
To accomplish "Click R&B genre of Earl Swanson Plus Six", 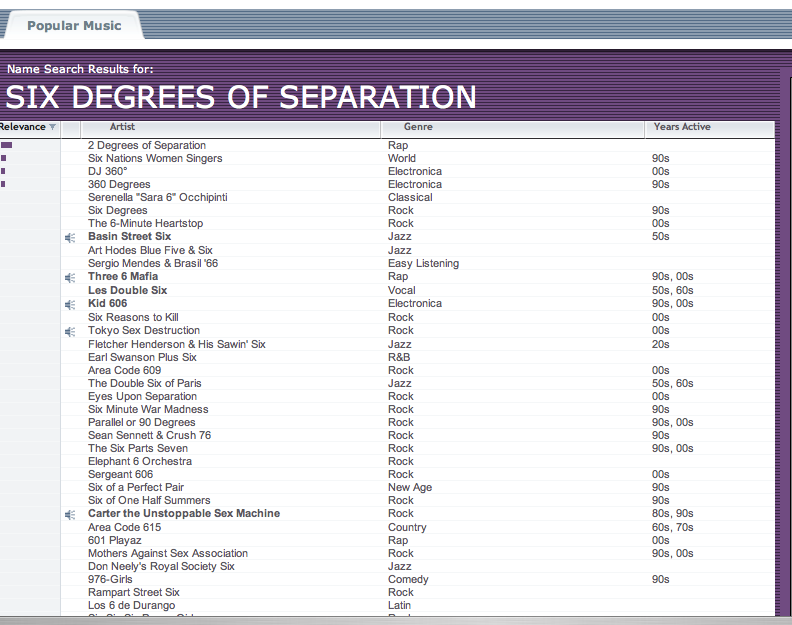I will point(399,357).
